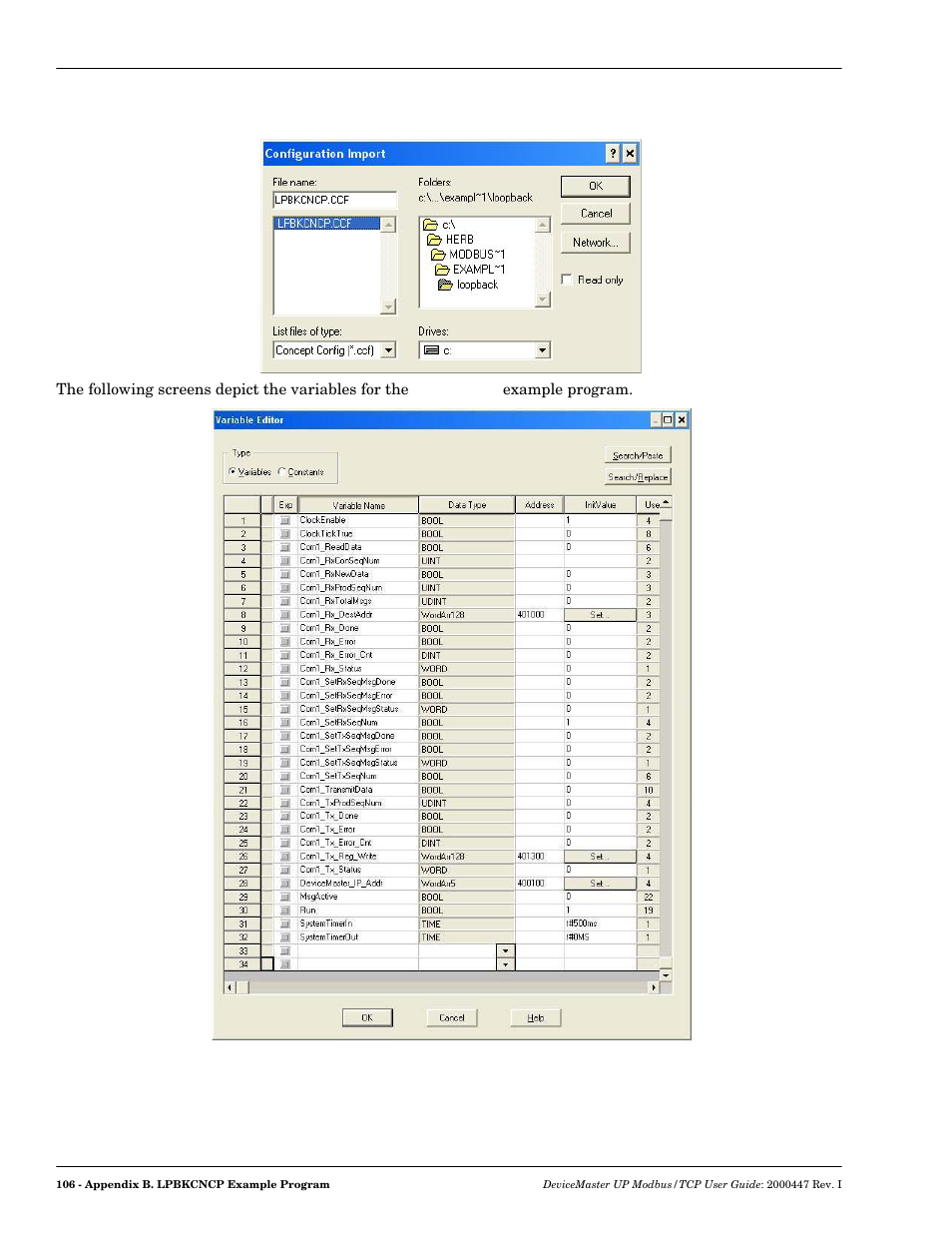Click the c:\ folder icon in Folders list
Viewport: 952px width, 1233px height.
[x=430, y=225]
